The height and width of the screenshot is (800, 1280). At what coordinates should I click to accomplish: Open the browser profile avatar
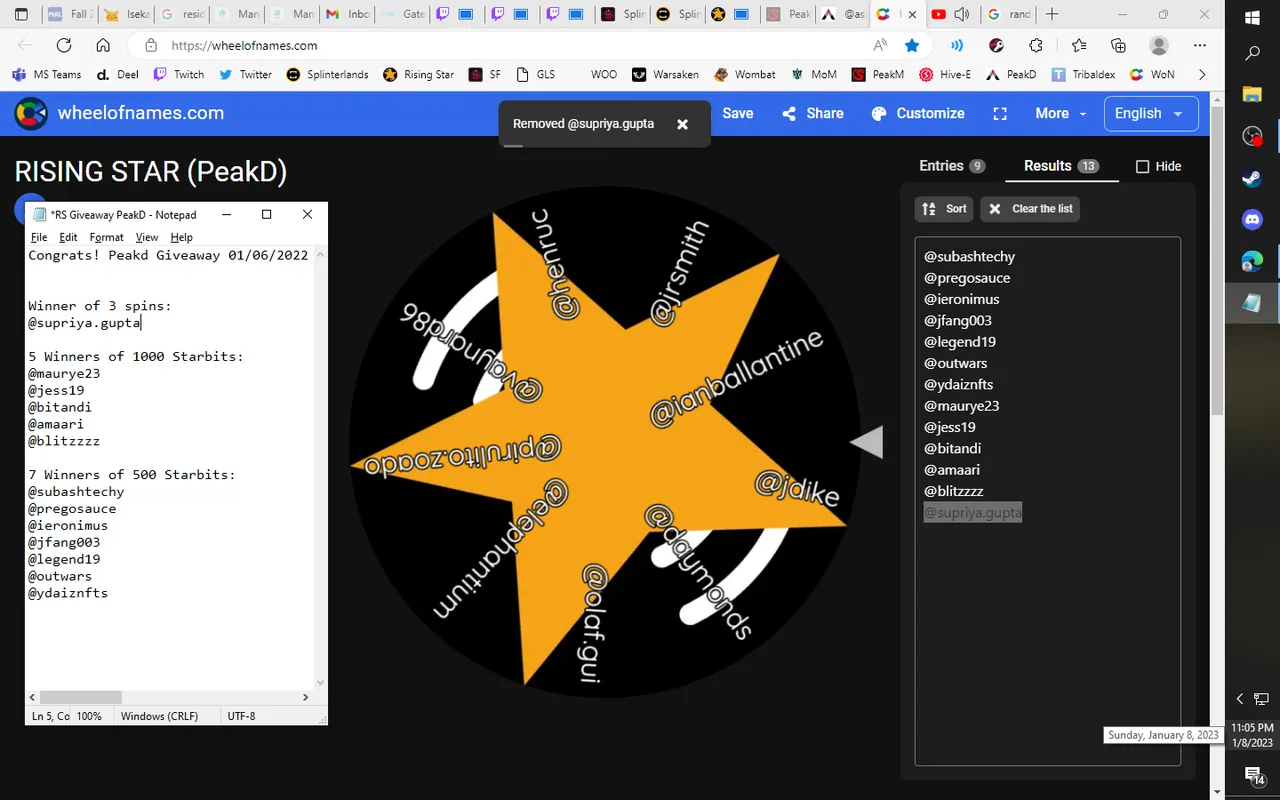tap(1159, 45)
